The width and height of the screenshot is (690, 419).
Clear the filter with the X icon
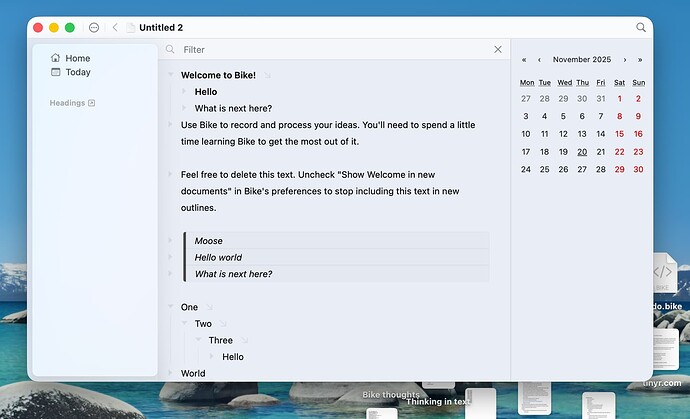coord(498,49)
